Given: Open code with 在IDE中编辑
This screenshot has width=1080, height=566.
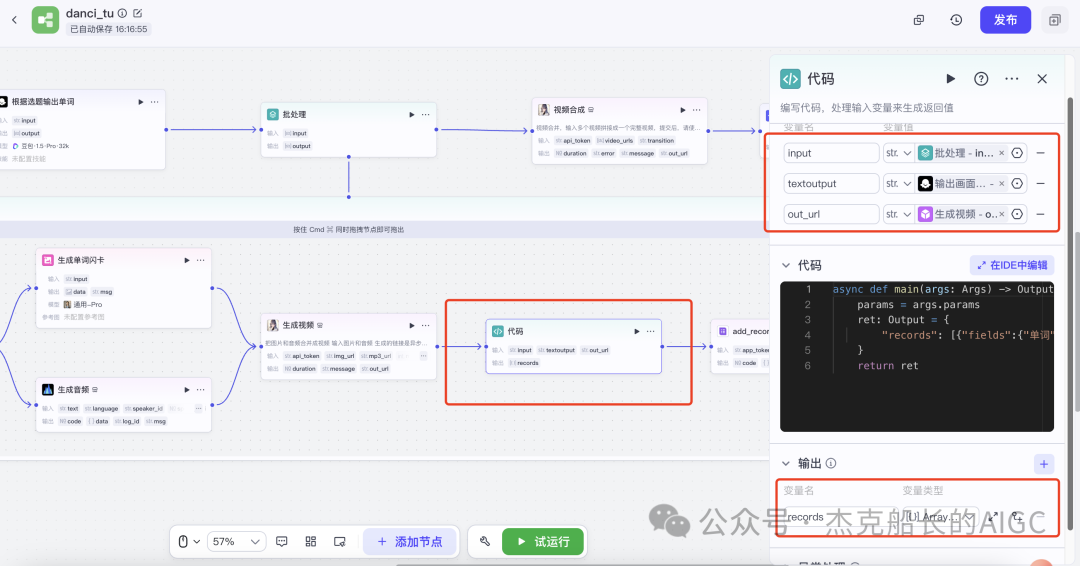Looking at the screenshot, I should click(1012, 265).
